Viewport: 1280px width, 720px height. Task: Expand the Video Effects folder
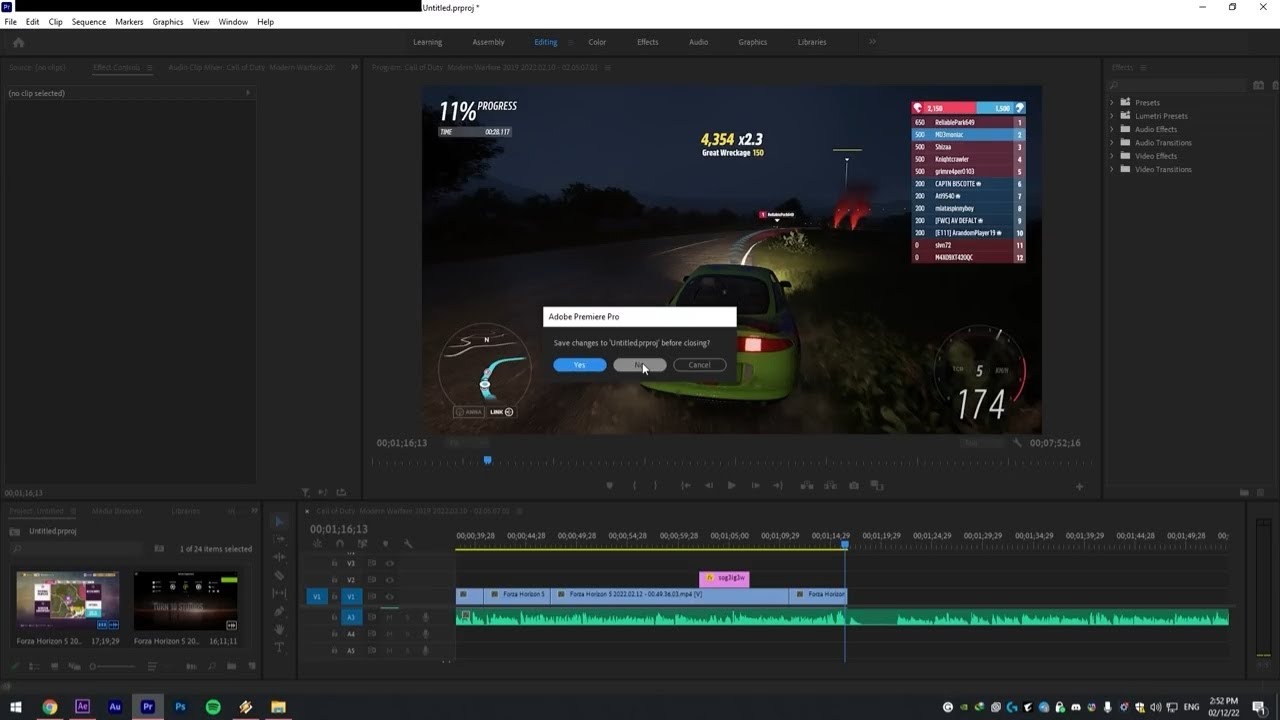[1112, 156]
